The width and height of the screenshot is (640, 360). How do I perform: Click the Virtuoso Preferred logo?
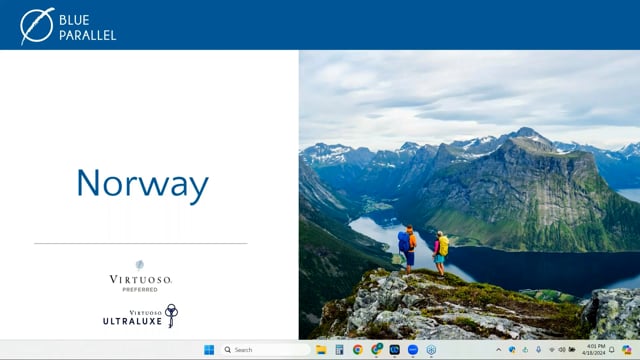[x=140, y=276]
